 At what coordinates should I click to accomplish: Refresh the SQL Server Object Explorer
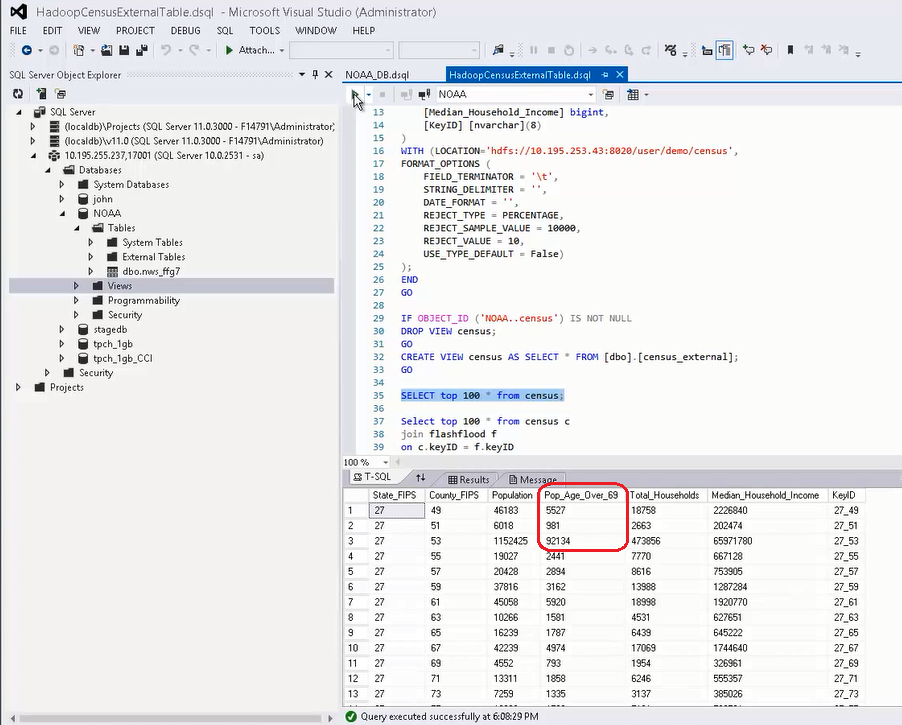(18, 93)
